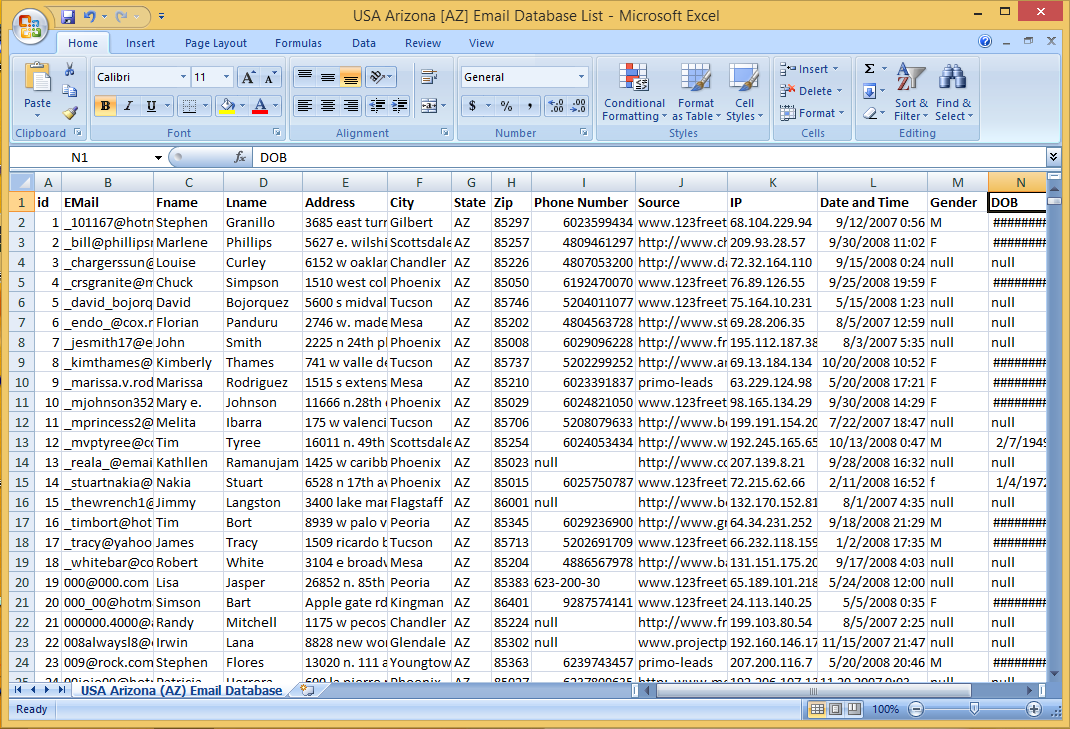Apply Bold formatting from the Font group
The width and height of the screenshot is (1070, 729).
[x=104, y=106]
